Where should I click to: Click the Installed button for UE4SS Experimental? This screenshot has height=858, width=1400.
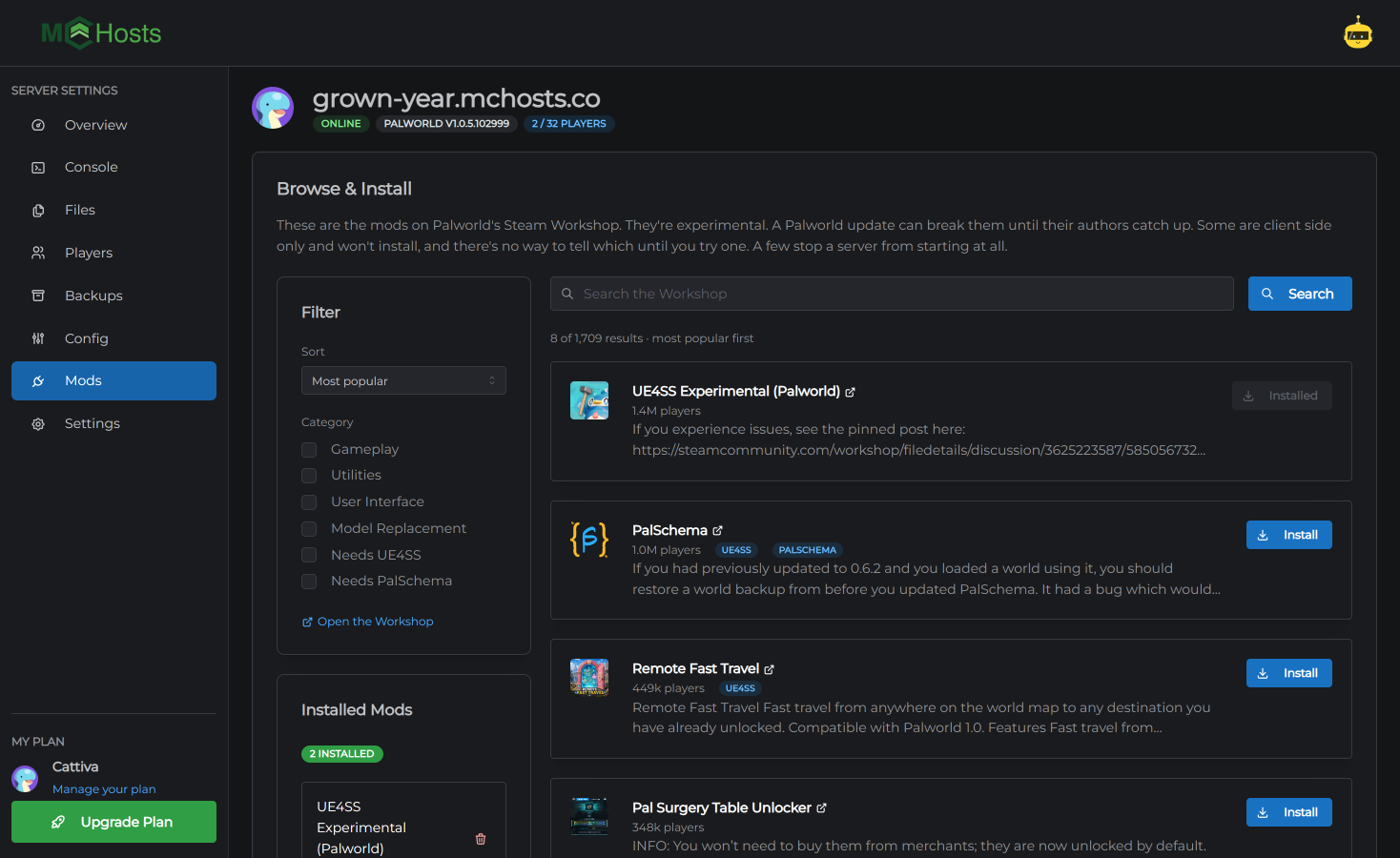[1282, 396]
